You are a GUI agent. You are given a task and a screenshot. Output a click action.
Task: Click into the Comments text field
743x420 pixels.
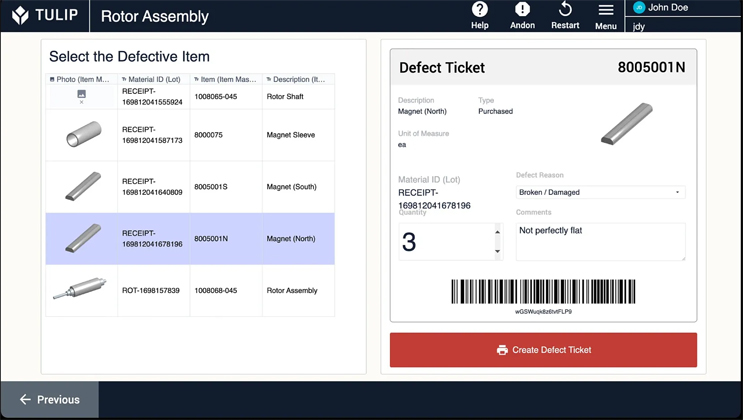pyautogui.click(x=600, y=241)
